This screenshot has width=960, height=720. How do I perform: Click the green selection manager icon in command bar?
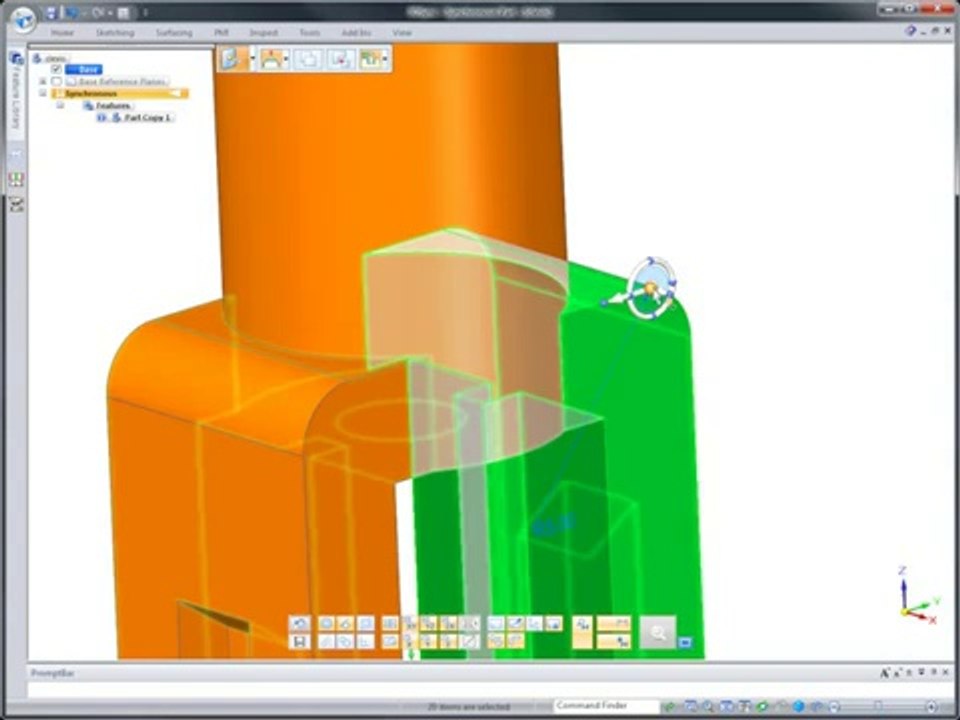(370, 59)
